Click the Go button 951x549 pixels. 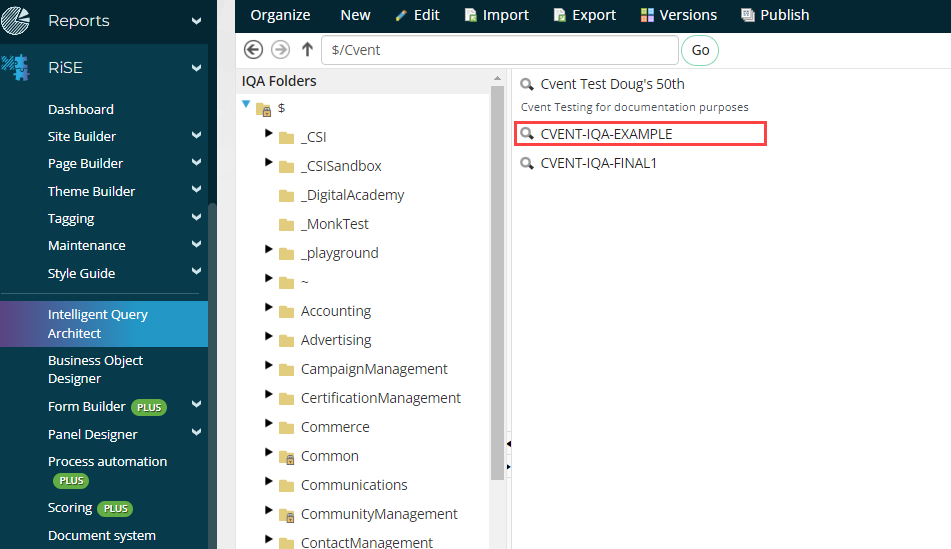tap(700, 50)
